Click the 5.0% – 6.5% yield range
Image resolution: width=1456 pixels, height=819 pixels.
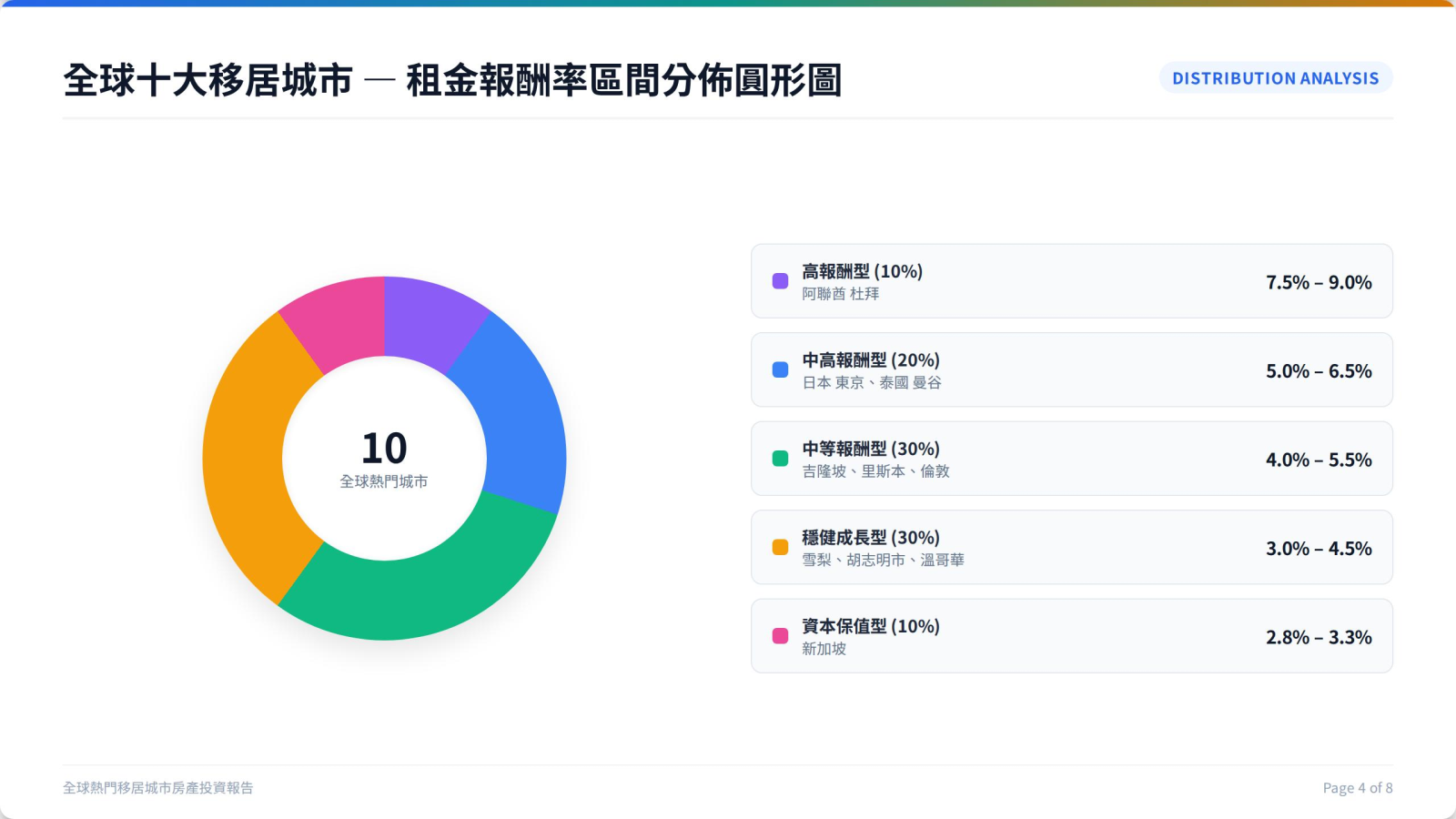pos(1319,371)
